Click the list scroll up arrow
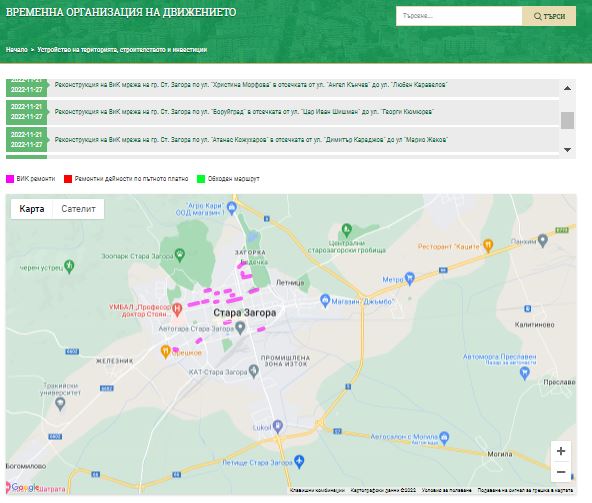This screenshot has width=592, height=503. (x=567, y=88)
